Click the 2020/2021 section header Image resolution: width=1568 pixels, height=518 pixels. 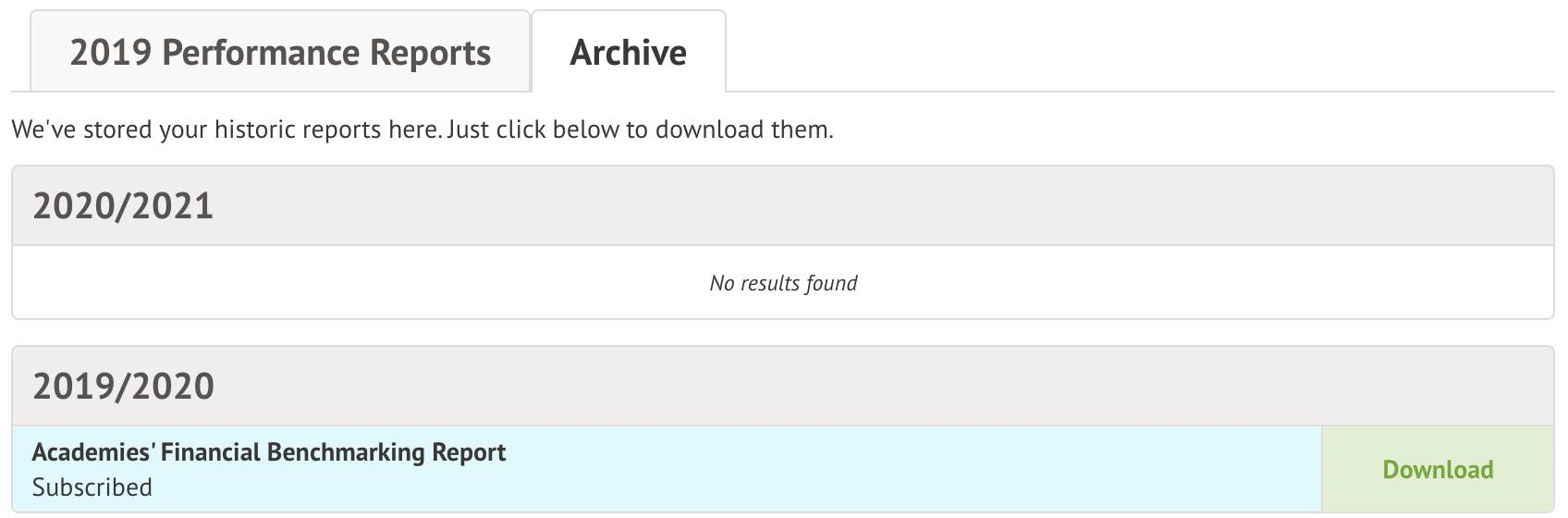coord(782,206)
